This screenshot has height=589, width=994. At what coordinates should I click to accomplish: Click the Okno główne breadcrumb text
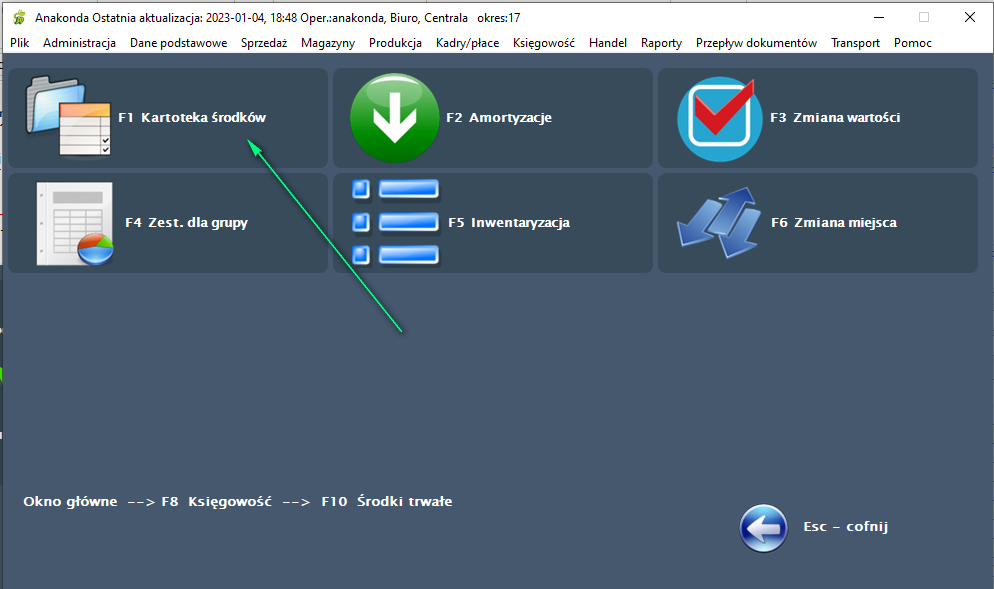(x=70, y=502)
